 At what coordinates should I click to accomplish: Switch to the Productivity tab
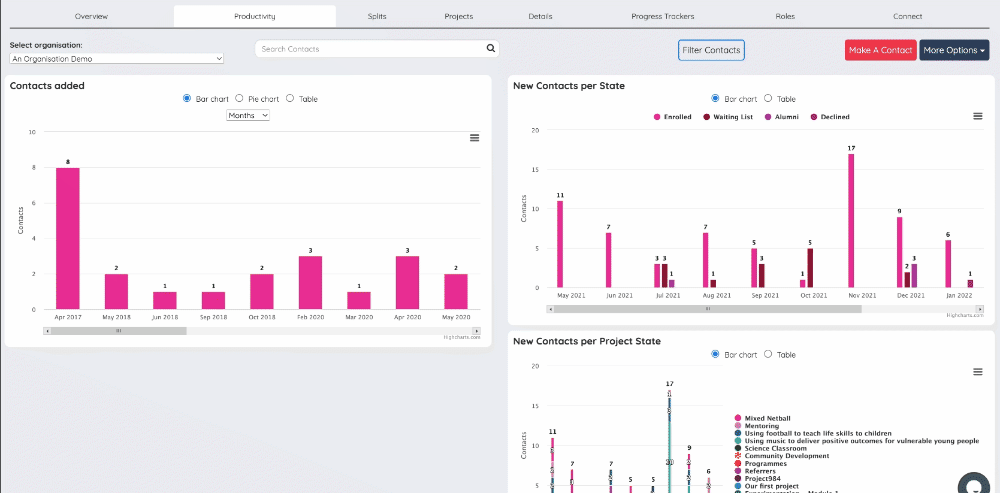tap(255, 16)
